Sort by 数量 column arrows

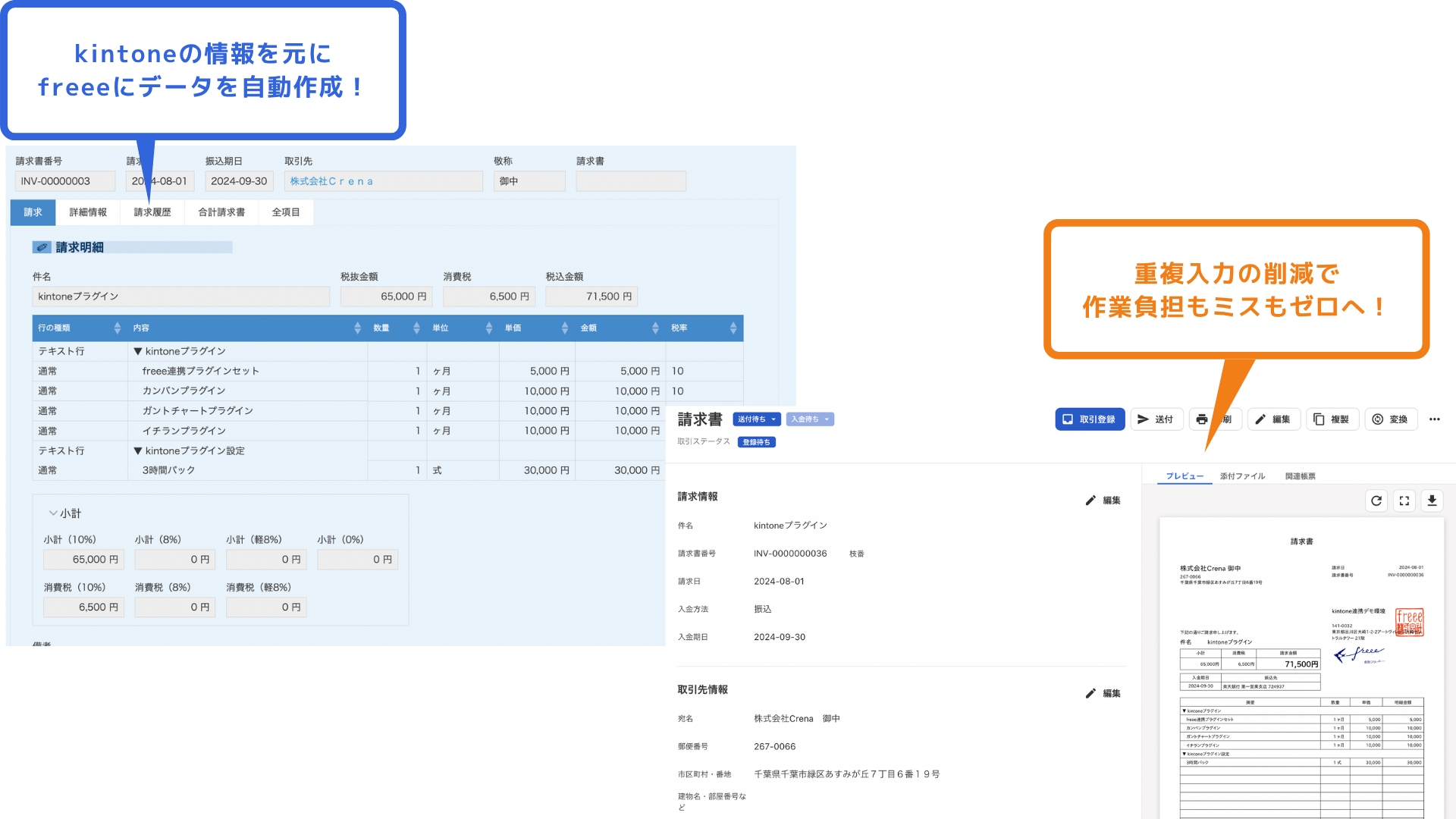416,328
